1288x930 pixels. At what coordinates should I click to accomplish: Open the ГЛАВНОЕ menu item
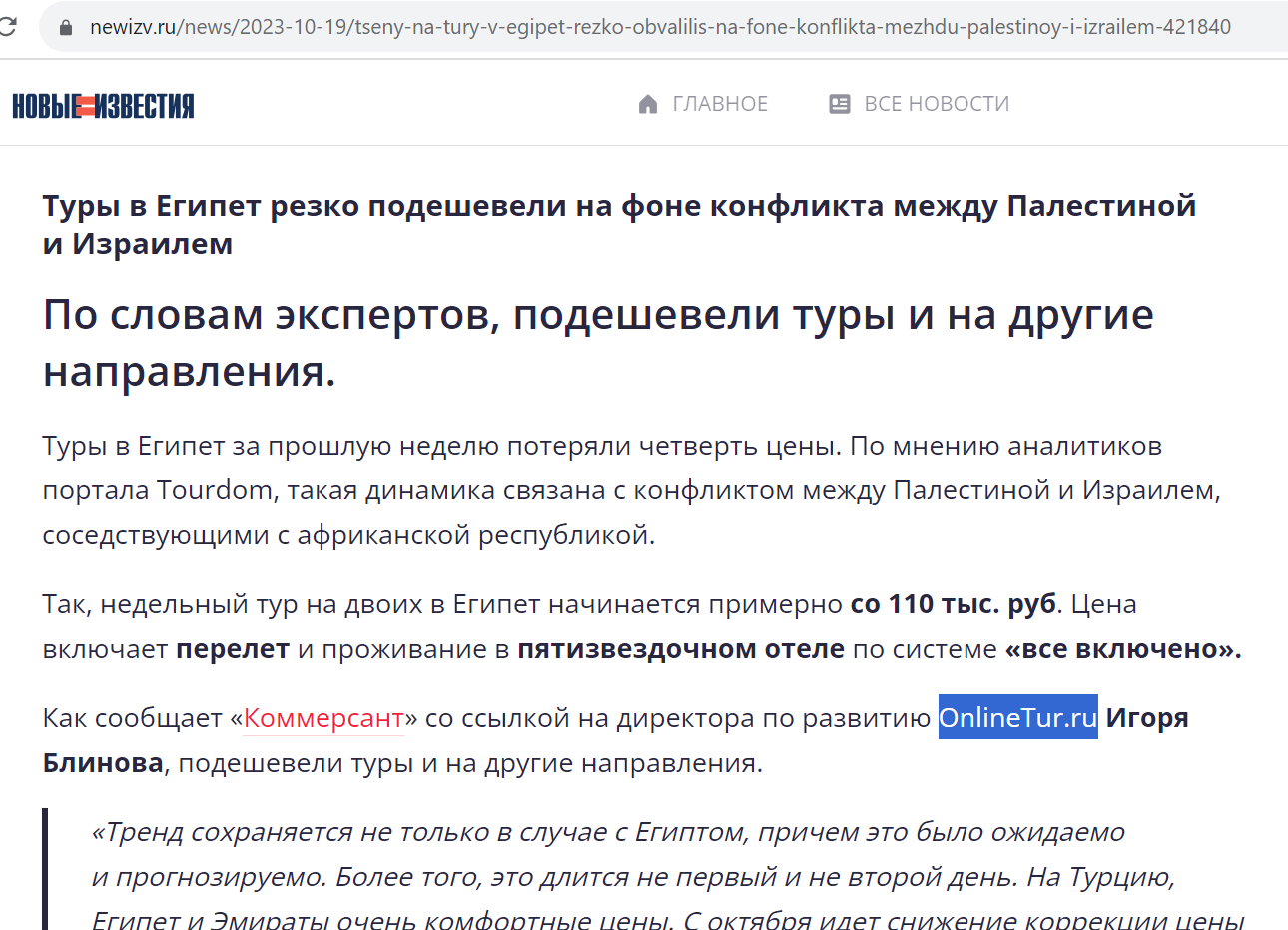(x=720, y=104)
